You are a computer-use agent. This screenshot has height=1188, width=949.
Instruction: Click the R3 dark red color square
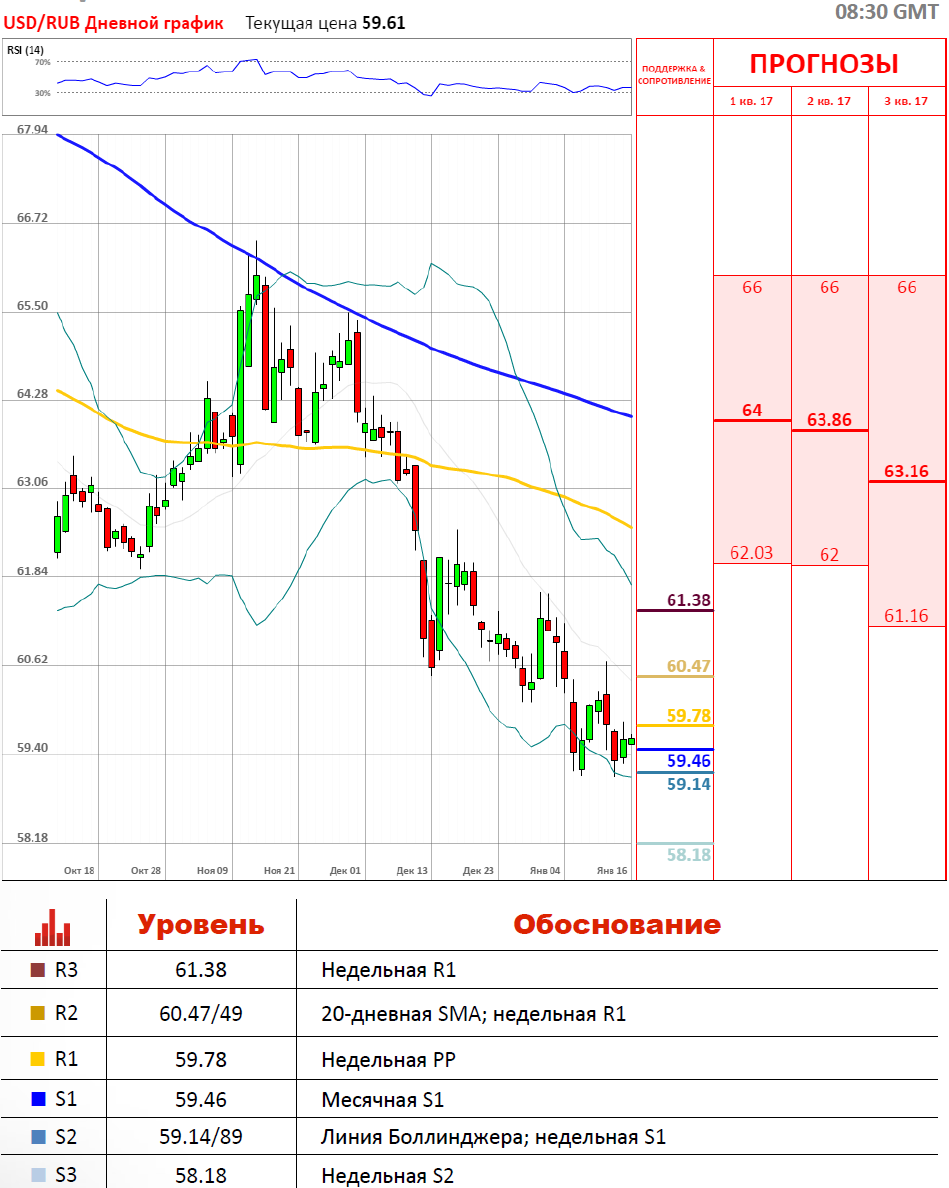38,970
